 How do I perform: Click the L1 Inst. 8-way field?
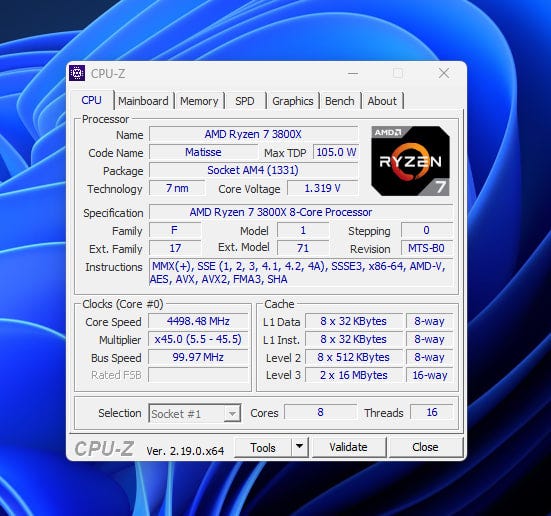429,339
